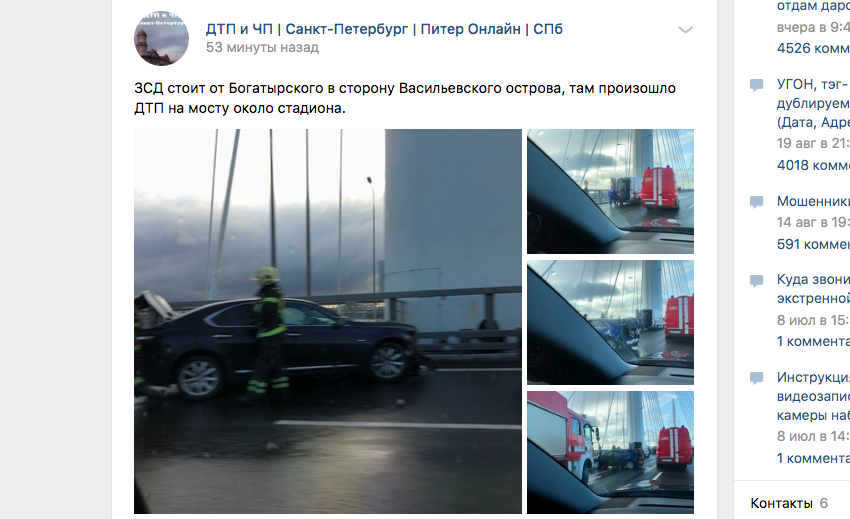
Task: Open the community avatar picture
Action: [162, 38]
